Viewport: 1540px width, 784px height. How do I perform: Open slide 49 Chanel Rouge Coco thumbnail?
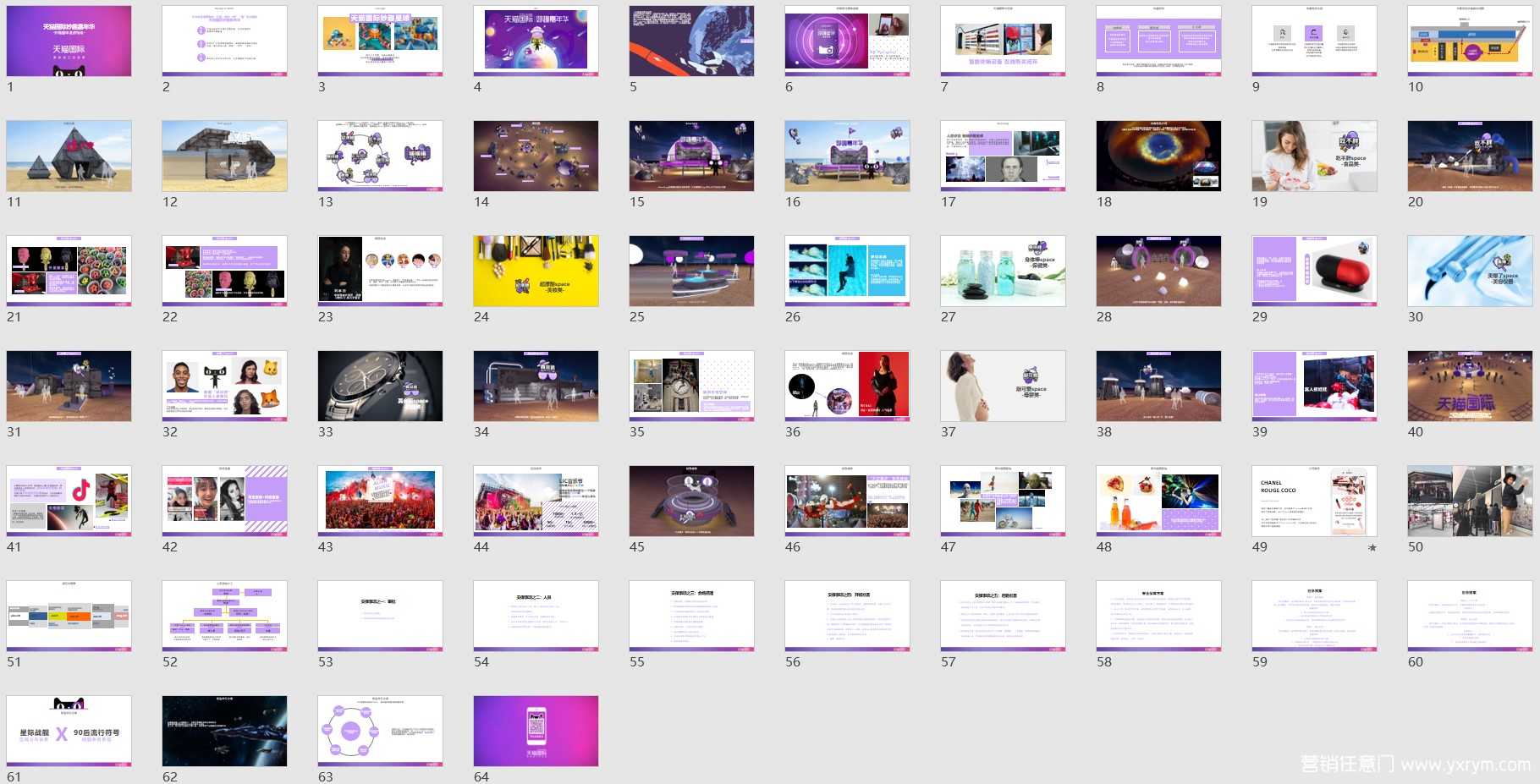coord(1314,501)
